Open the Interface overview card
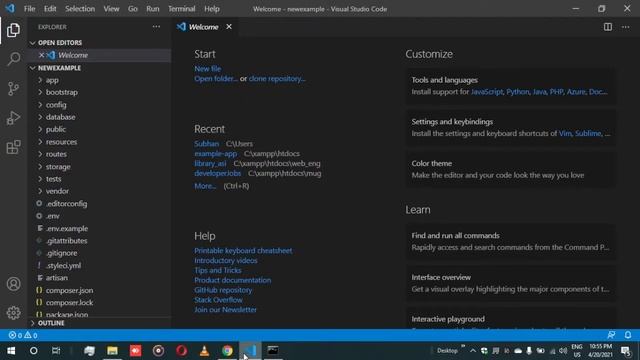The image size is (640, 360). click(510, 283)
